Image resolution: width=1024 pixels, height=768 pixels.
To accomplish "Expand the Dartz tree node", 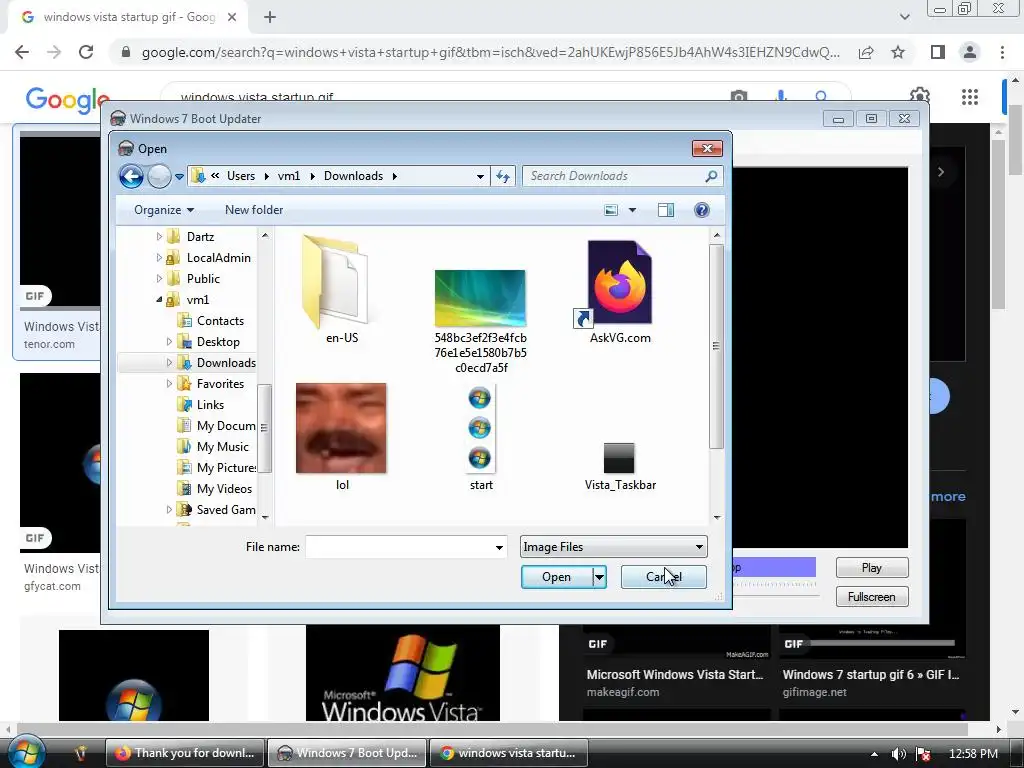I will 159,236.
